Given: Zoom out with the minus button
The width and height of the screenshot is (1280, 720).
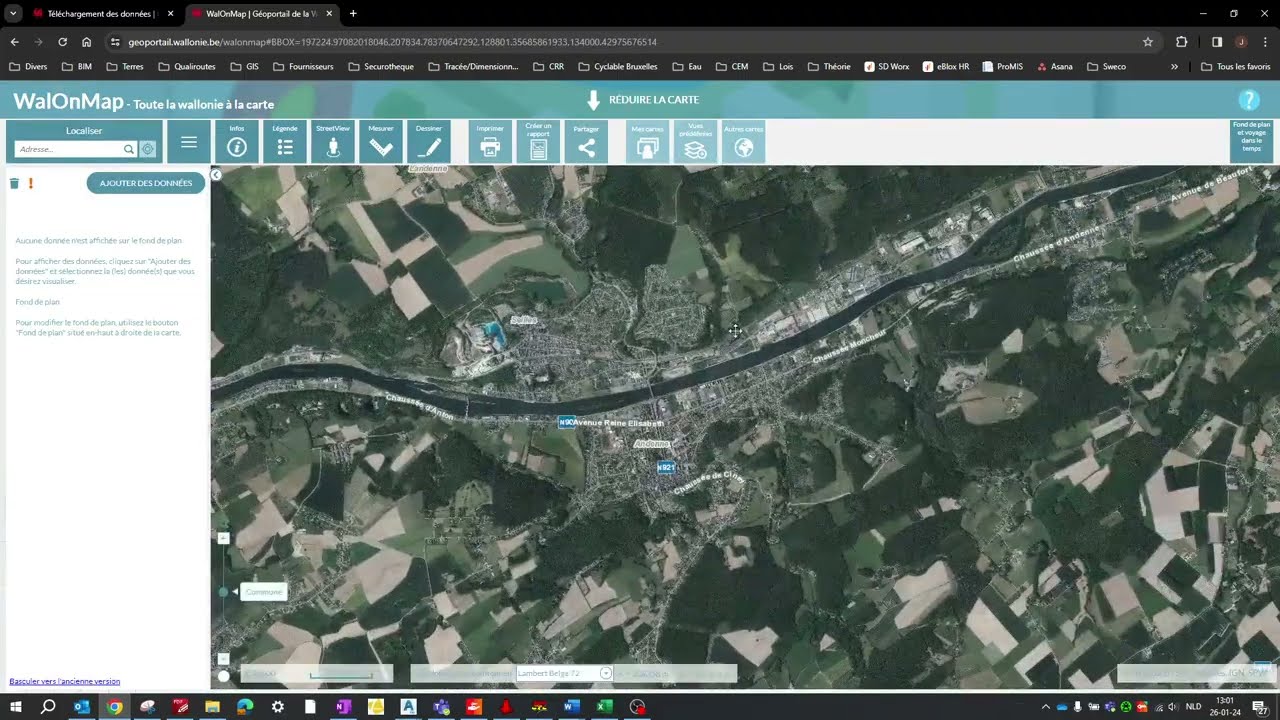Looking at the screenshot, I should (x=224, y=658).
